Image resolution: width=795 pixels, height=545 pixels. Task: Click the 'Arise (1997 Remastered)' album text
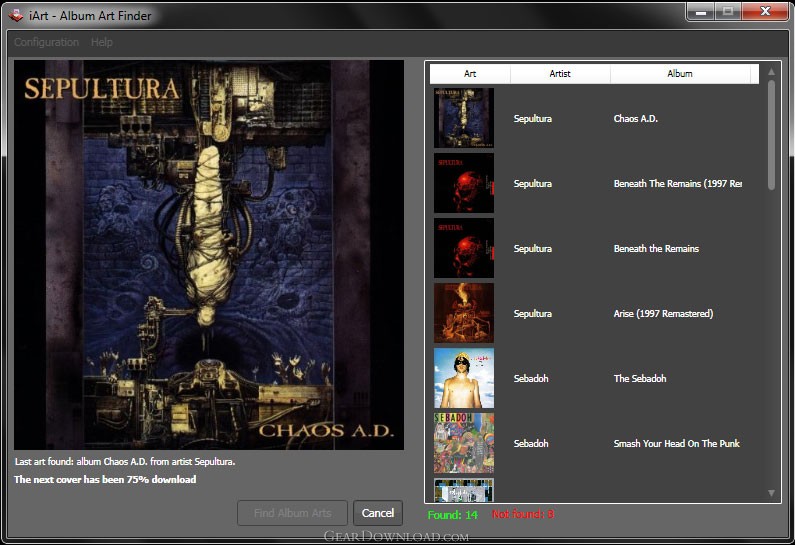click(x=663, y=313)
